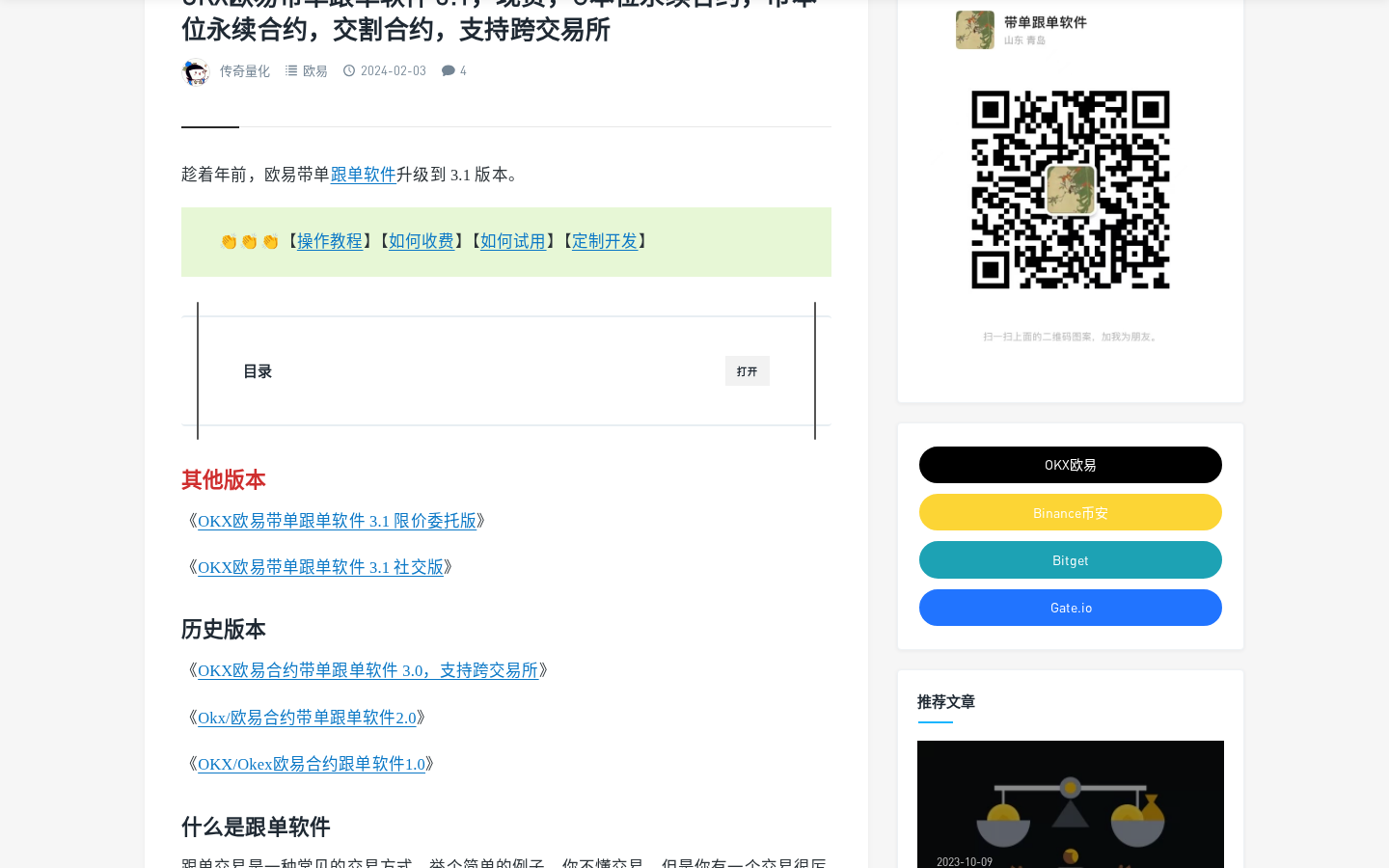This screenshot has height=868, width=1389.
Task: Click the author avatar of 传奇量化
Action: click(196, 71)
